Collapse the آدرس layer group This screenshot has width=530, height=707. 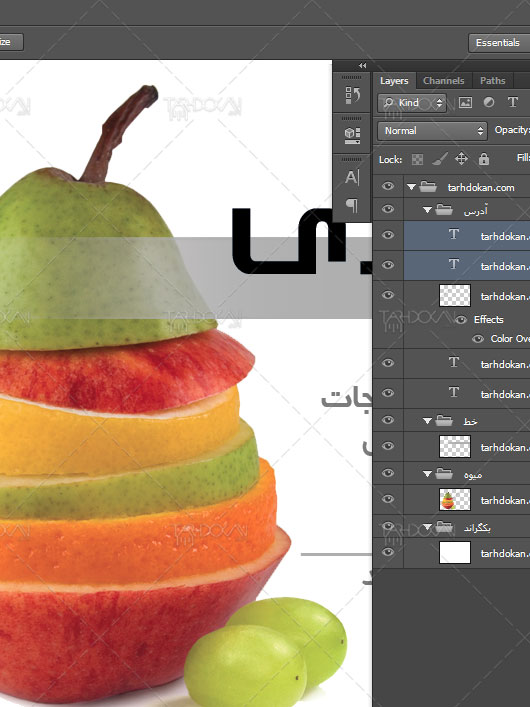pos(427,210)
